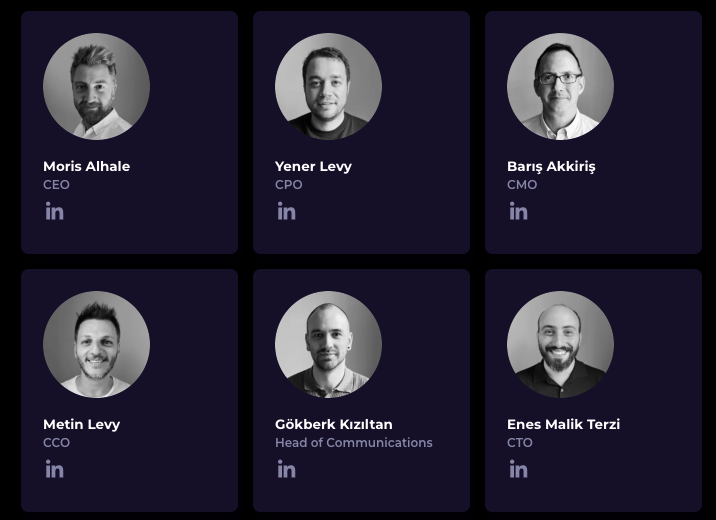Select the name Metin Levy
716x520 pixels.
(81, 424)
